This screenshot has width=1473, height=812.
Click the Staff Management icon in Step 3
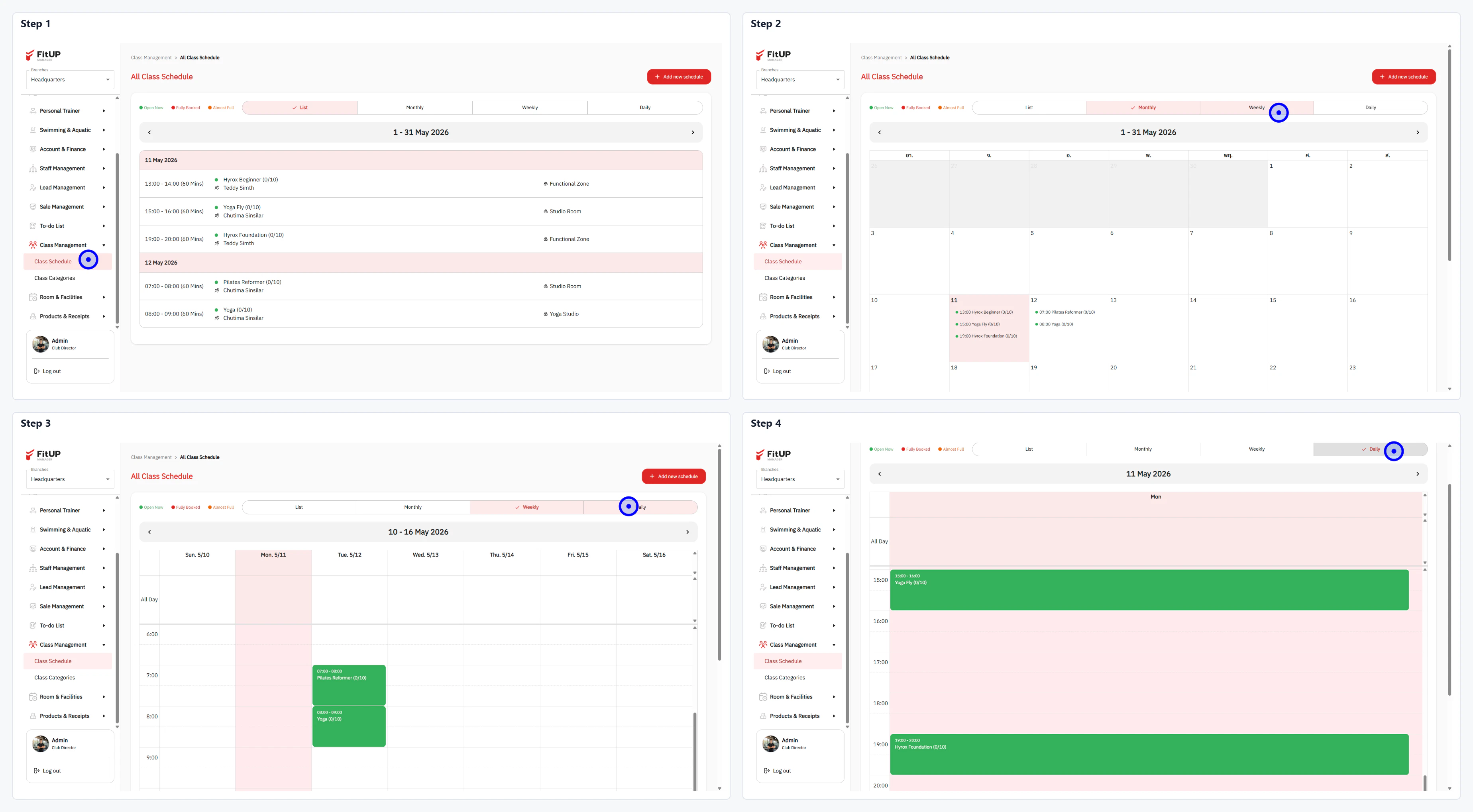tap(33, 568)
